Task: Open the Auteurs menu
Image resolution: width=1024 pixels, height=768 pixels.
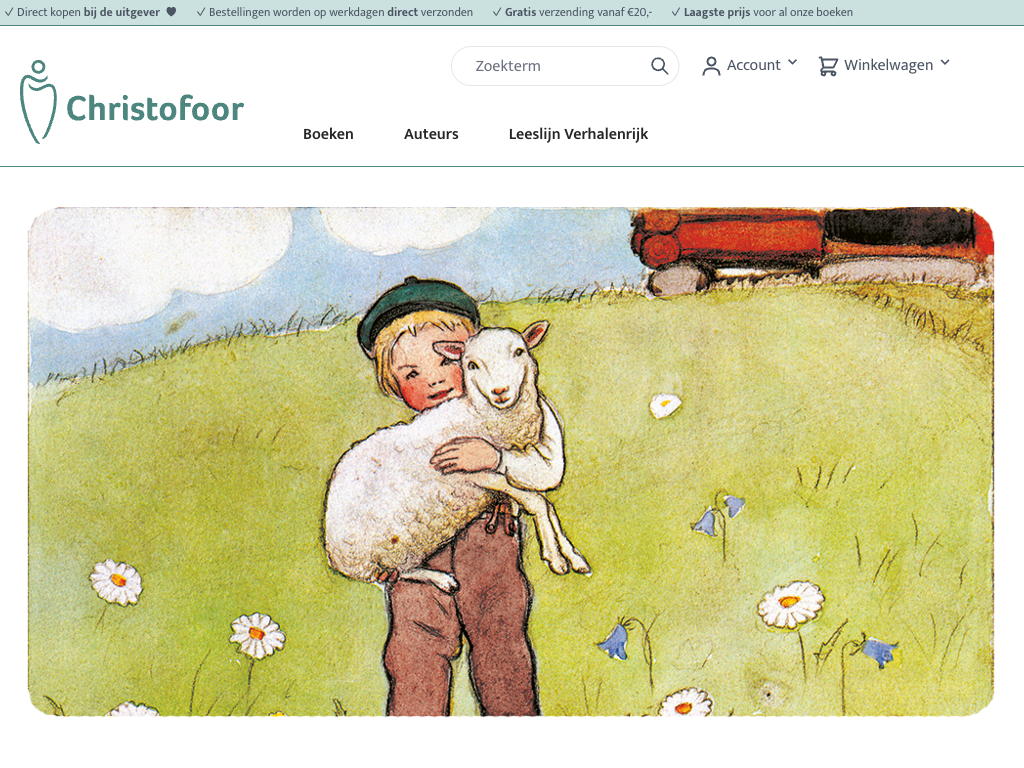Action: coord(431,134)
